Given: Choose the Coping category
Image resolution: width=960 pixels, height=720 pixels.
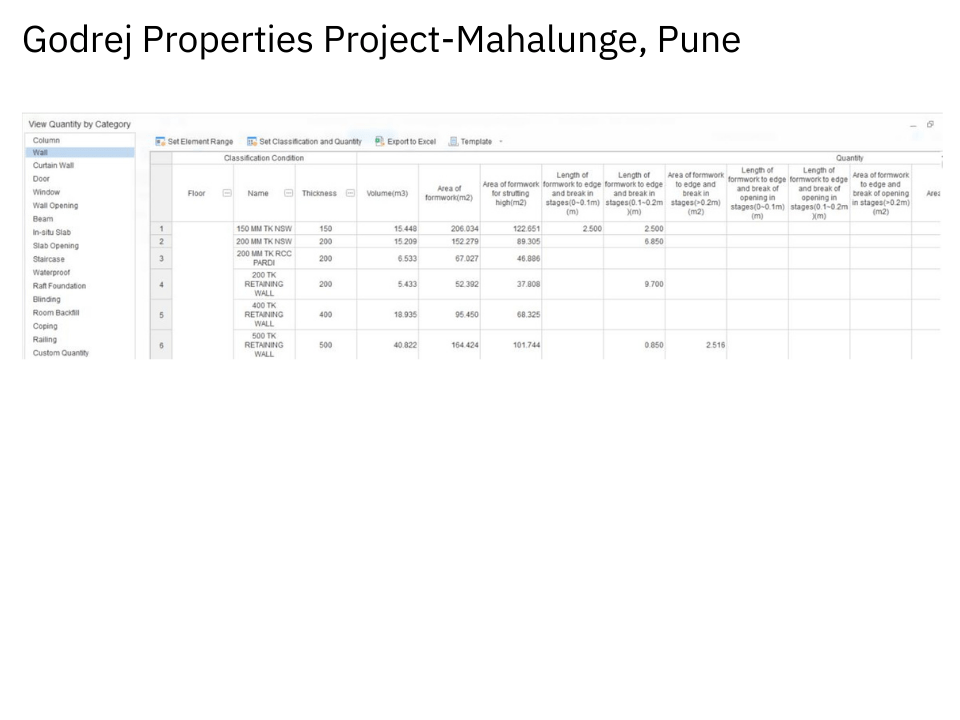Looking at the screenshot, I should tap(45, 326).
